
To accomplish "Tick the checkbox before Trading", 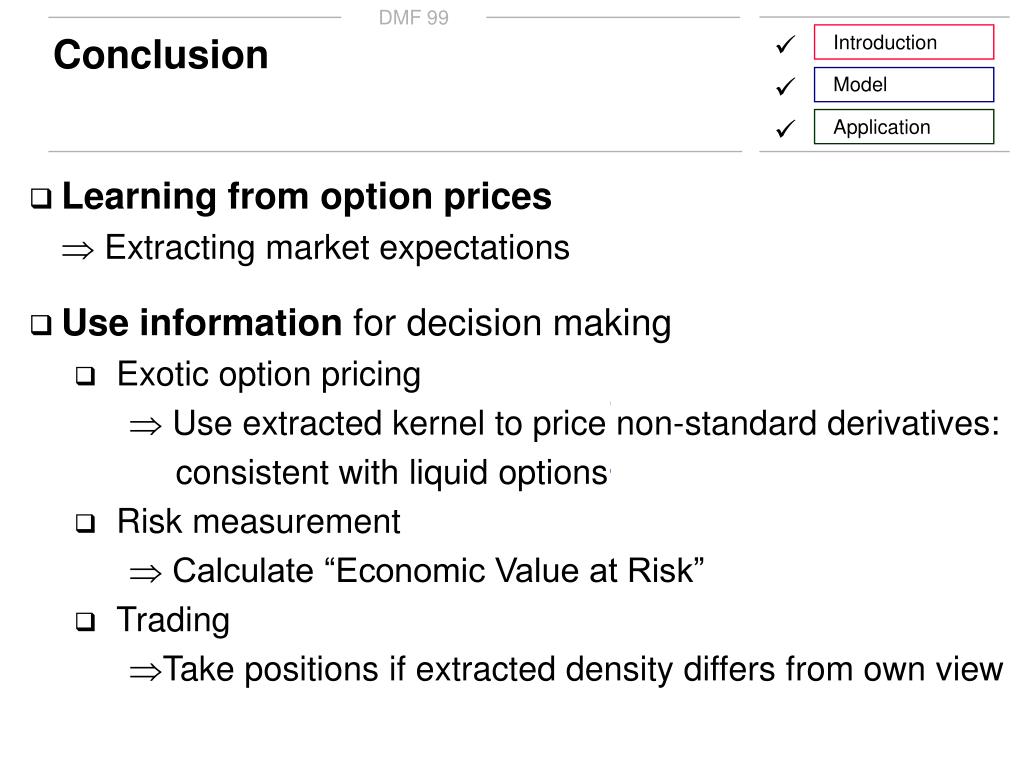I will (x=86, y=621).
